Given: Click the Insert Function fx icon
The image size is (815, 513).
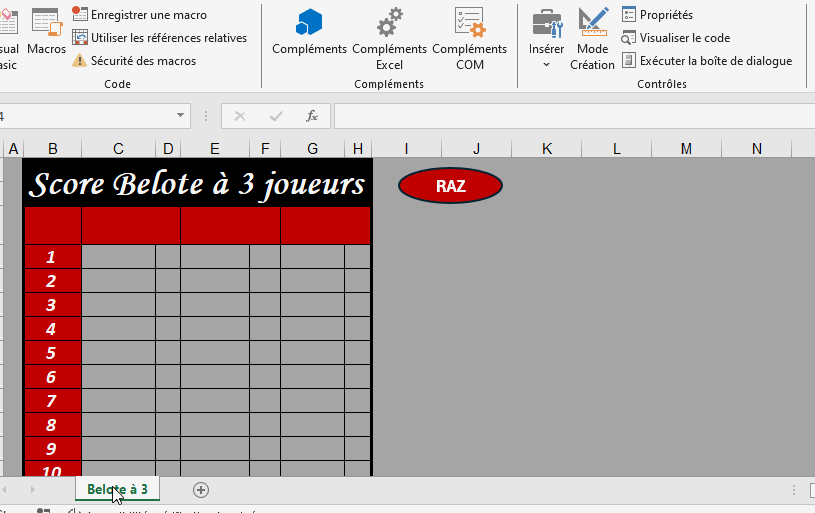Looking at the screenshot, I should pyautogui.click(x=312, y=116).
